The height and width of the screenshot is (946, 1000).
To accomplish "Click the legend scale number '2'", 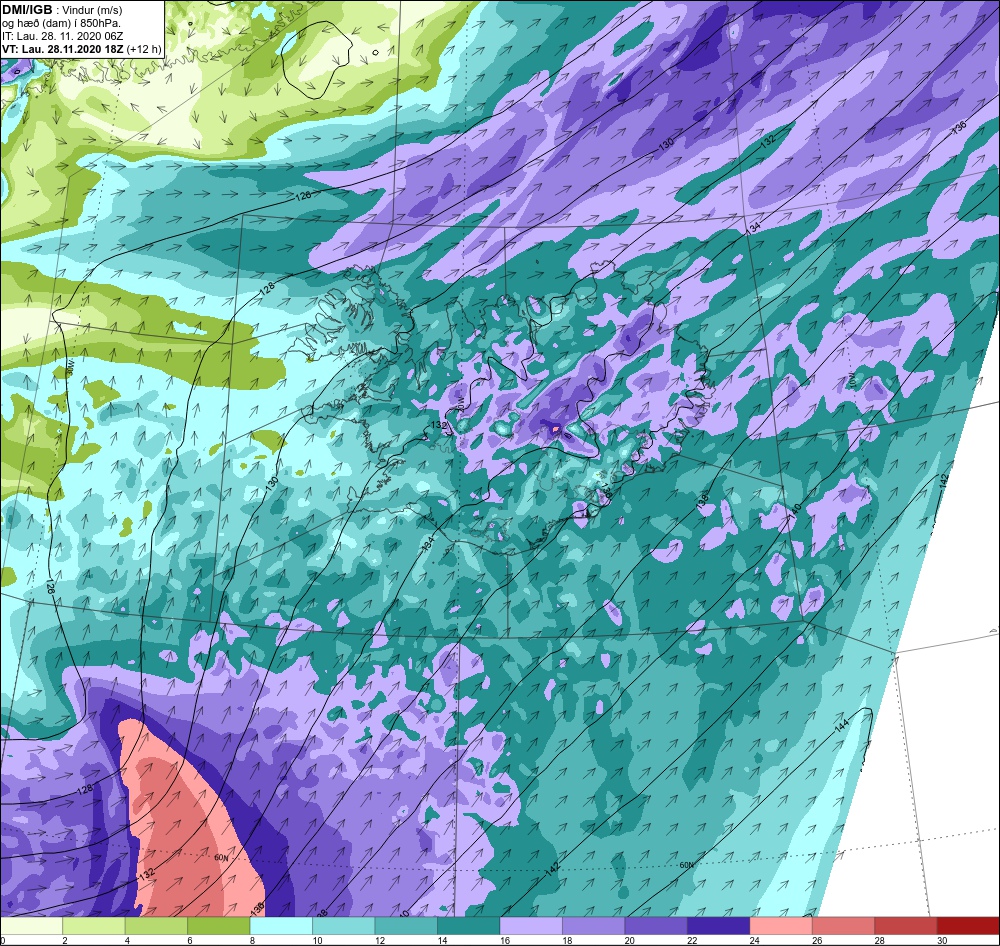I will pos(64,940).
